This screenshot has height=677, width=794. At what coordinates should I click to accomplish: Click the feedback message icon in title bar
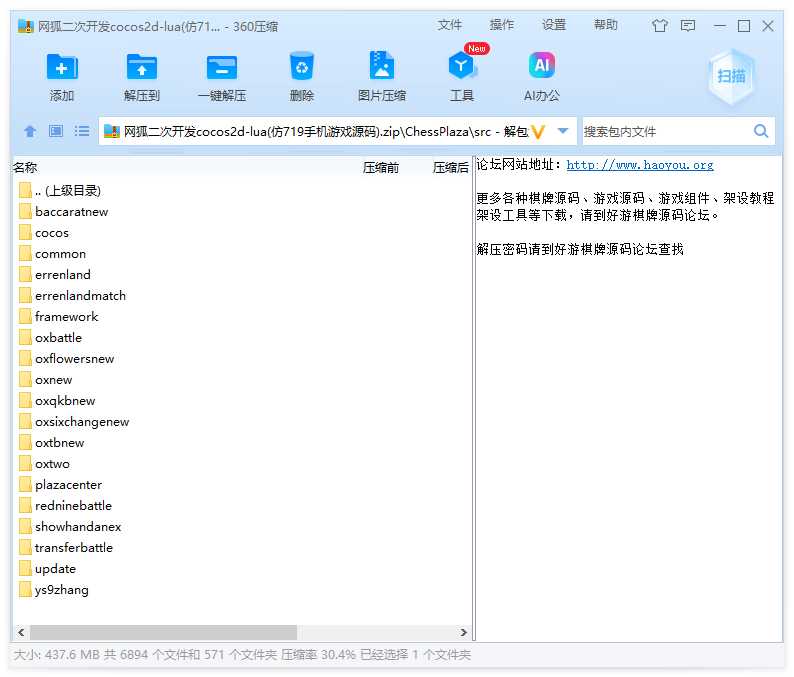click(688, 25)
